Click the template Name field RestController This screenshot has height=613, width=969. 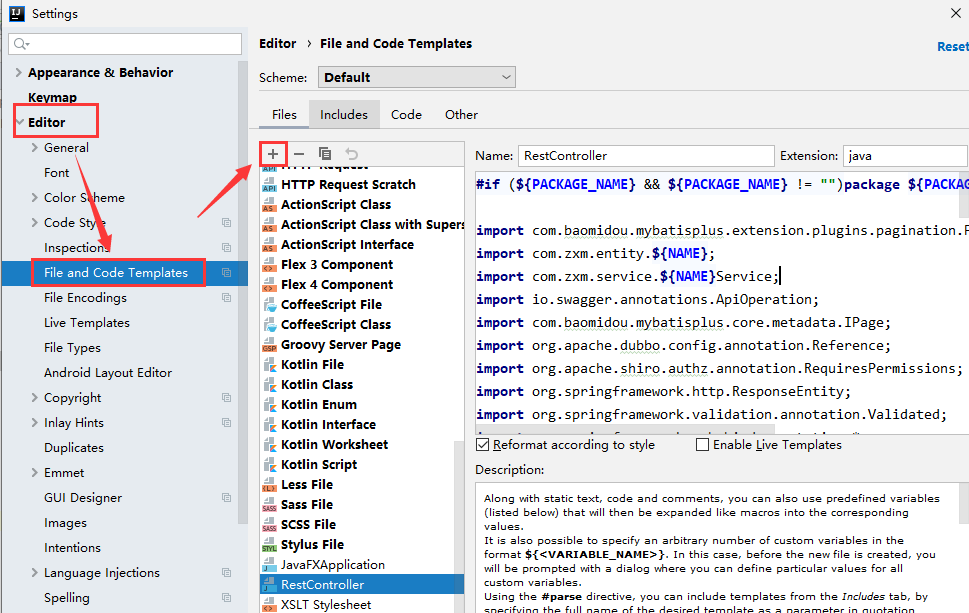(646, 156)
